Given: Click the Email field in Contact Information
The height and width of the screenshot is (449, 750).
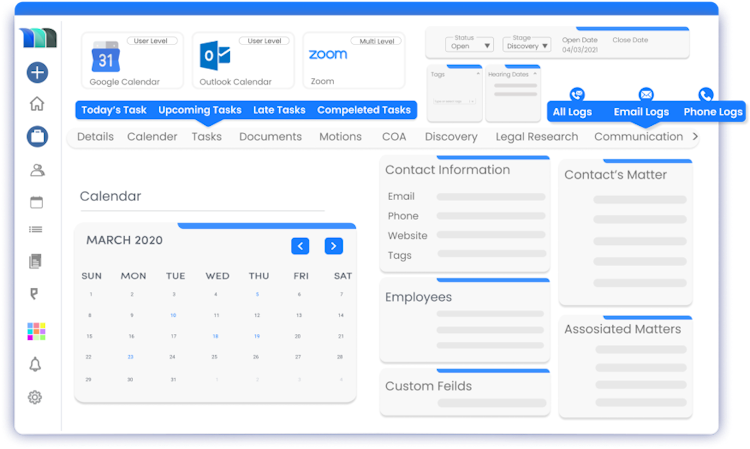Looking at the screenshot, I should pos(491,197).
